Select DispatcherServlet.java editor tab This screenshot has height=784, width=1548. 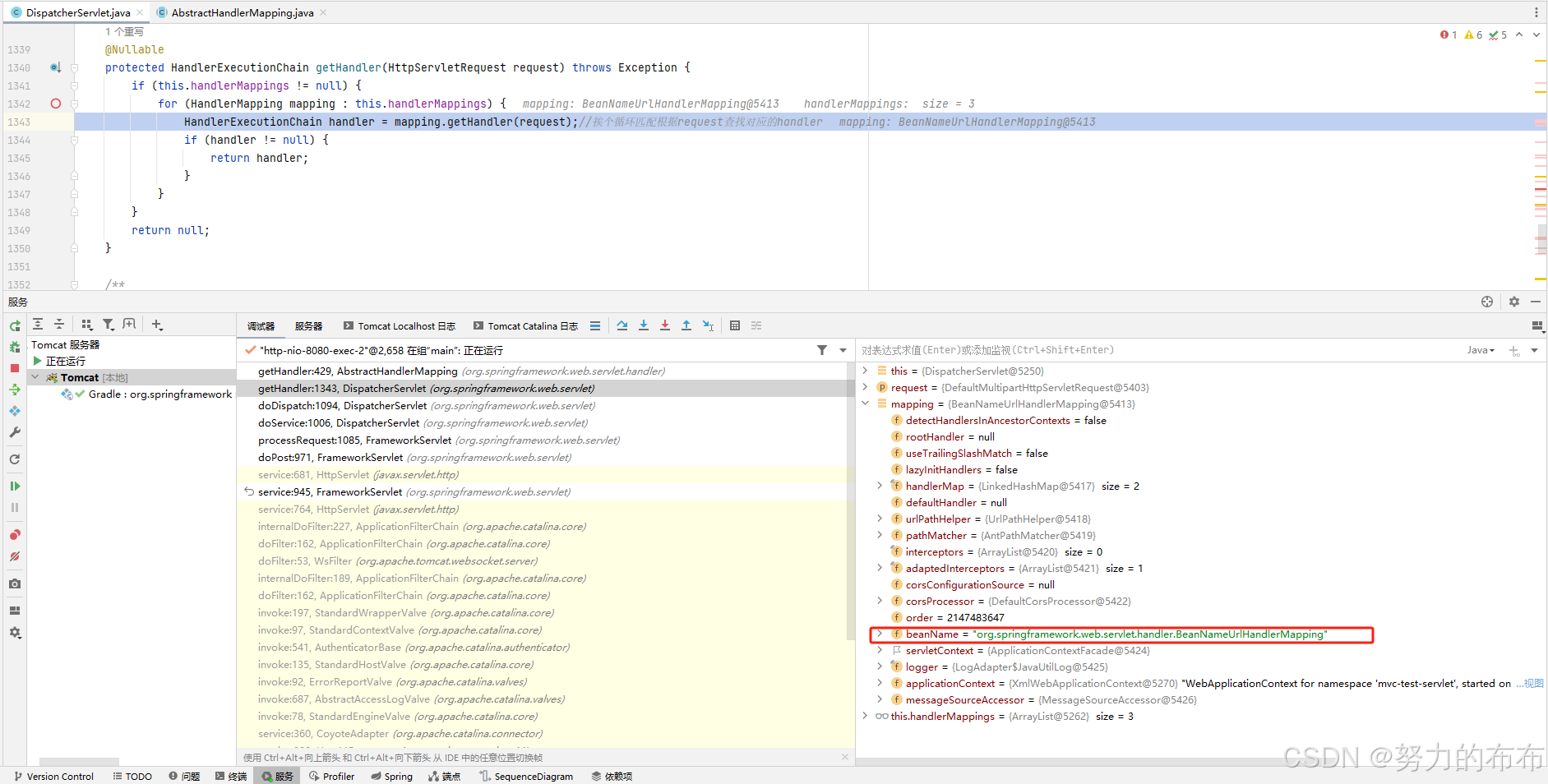(78, 12)
